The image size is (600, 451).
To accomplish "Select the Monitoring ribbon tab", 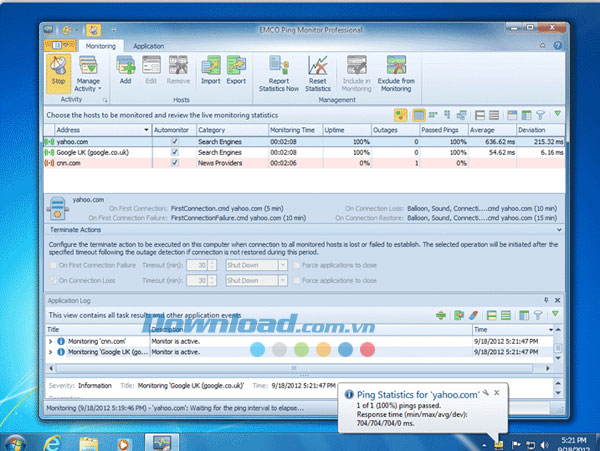I will [x=99, y=46].
